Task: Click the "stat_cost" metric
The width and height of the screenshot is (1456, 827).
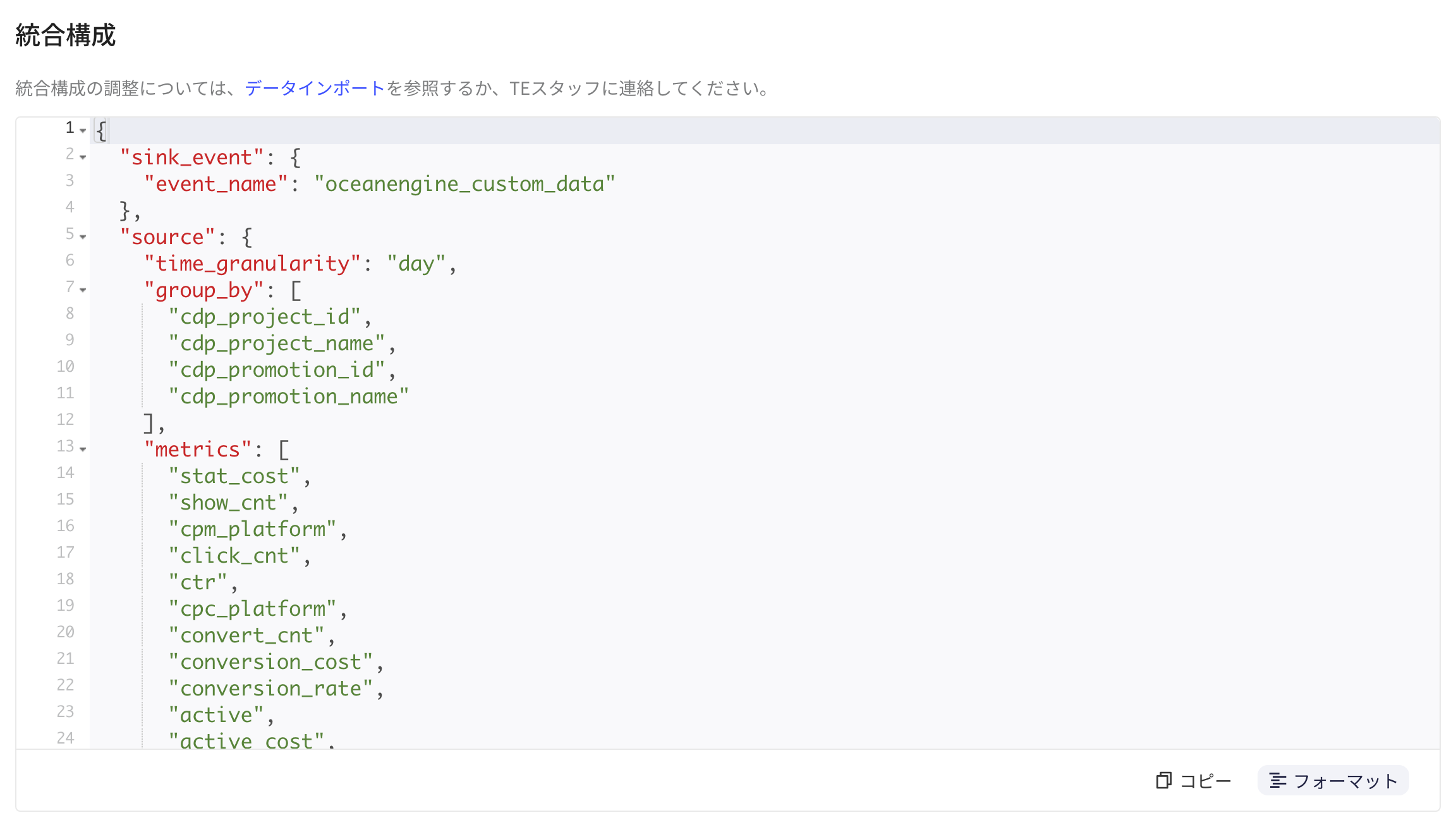Action: coord(234,476)
